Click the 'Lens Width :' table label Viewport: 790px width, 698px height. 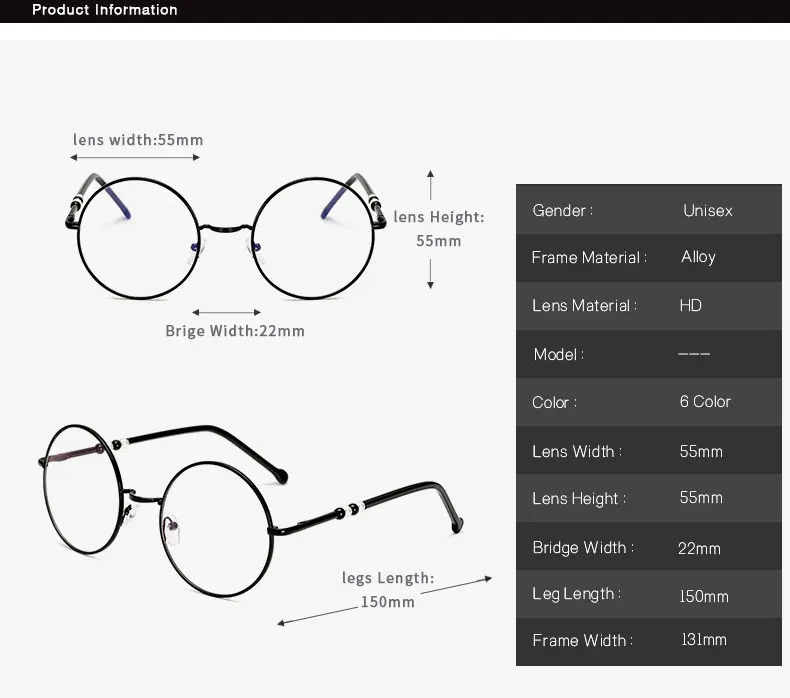[577, 451]
